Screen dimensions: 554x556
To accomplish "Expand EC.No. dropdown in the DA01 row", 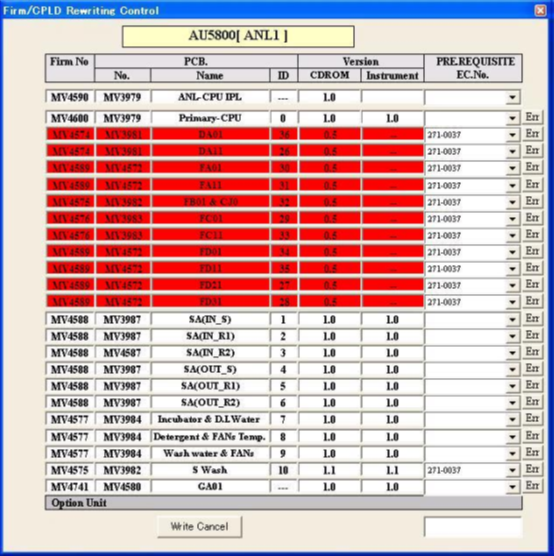I will coord(512,135).
